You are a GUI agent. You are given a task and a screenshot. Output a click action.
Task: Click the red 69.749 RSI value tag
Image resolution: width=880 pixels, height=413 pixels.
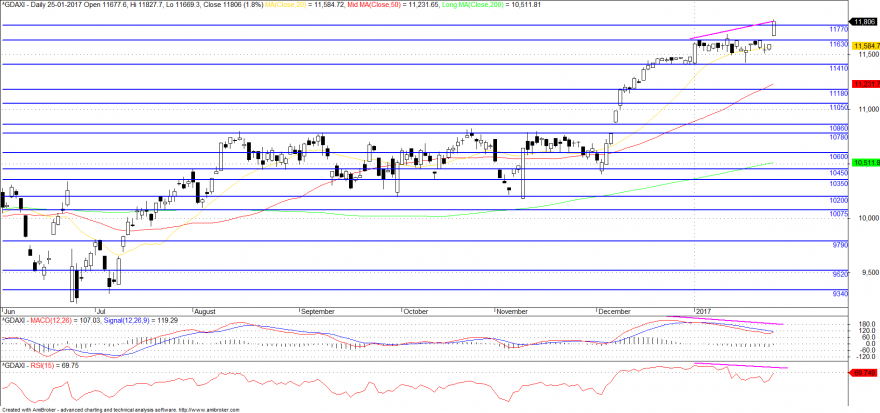[x=865, y=372]
